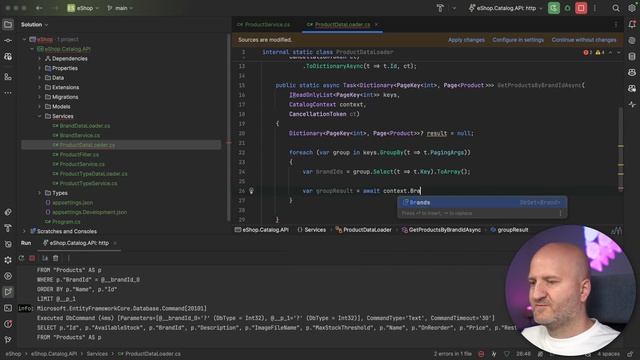Image resolution: width=640 pixels, height=360 pixels.
Task: Open the AI Assistant spiral icon
Action: click(632, 40)
